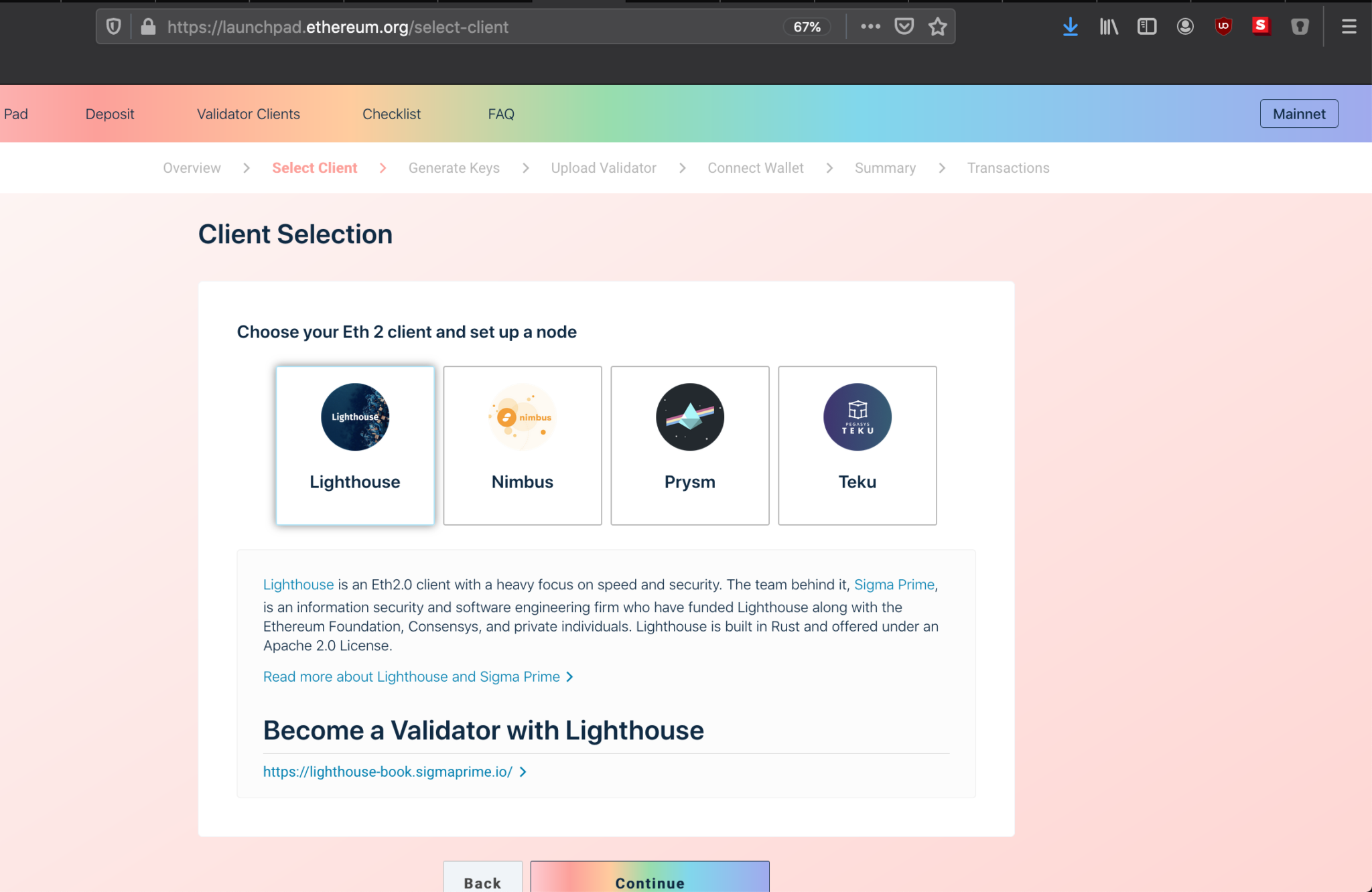Click the Mainnet network button
Viewport: 1372px width, 892px height.
(1299, 114)
